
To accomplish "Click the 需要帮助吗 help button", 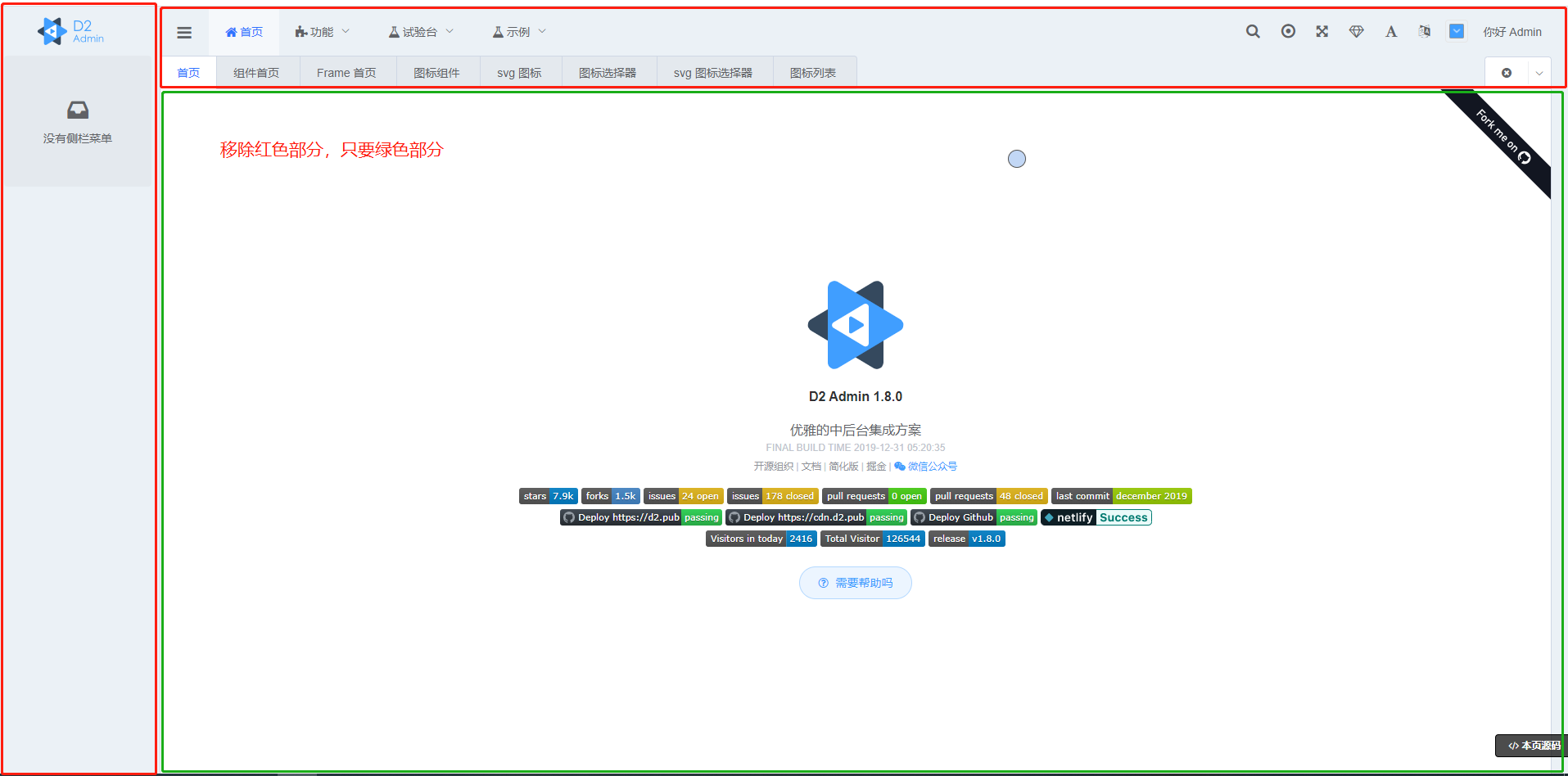I will (x=856, y=583).
